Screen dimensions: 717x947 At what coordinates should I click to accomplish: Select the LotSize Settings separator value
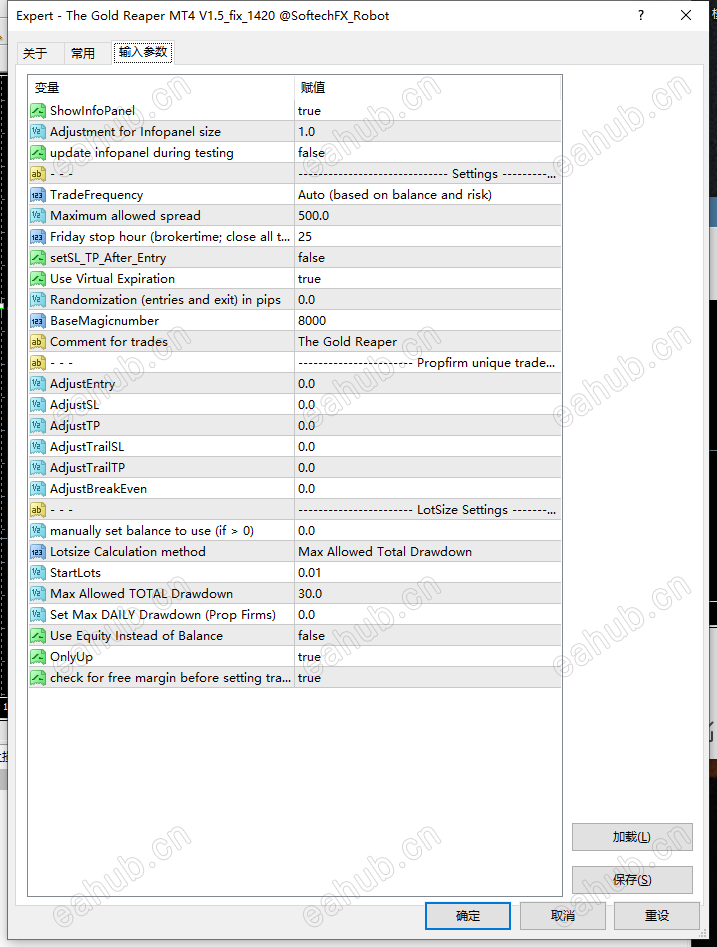[x=427, y=510]
